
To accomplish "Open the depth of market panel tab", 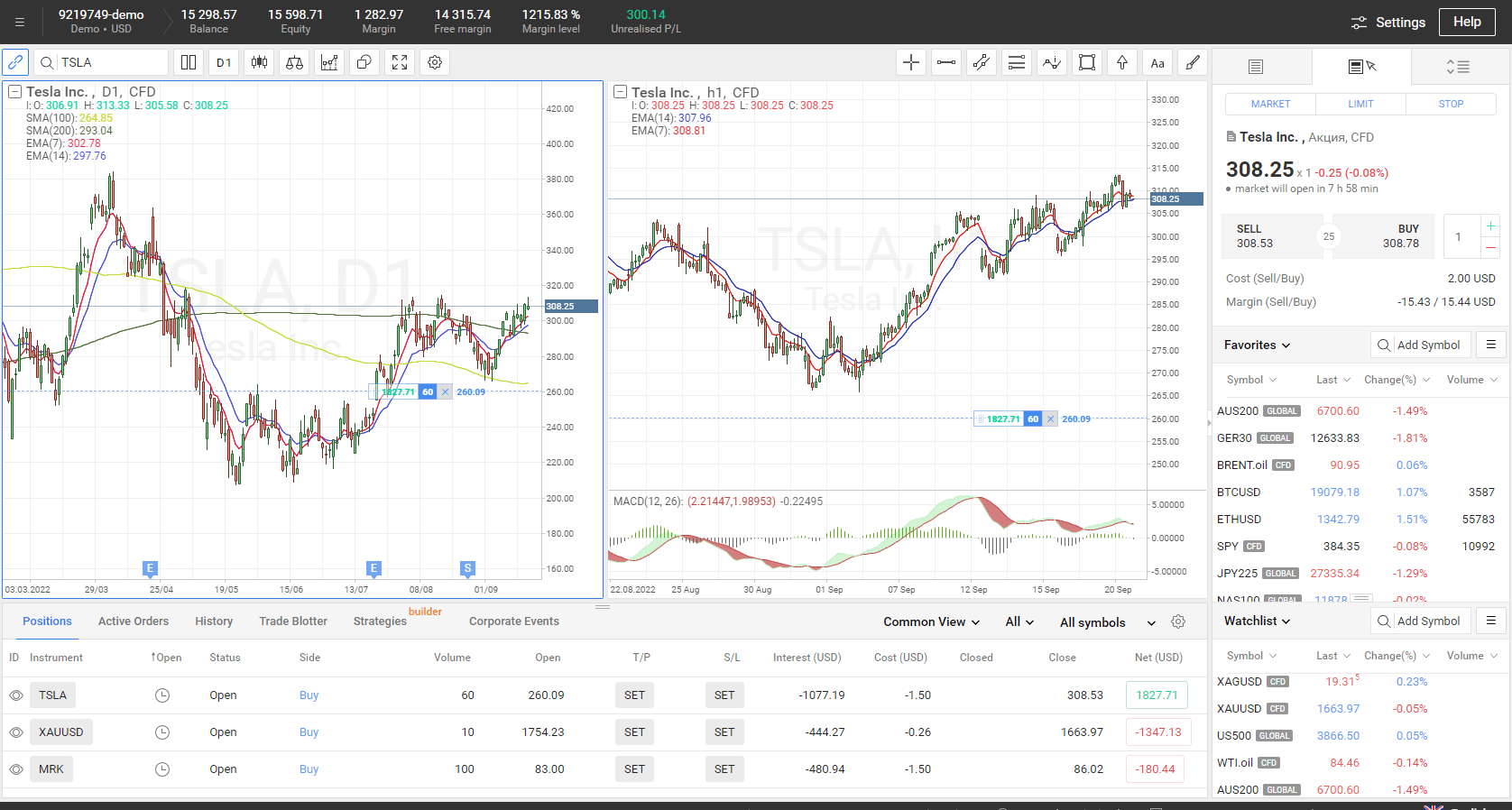I will pyautogui.click(x=1458, y=67).
